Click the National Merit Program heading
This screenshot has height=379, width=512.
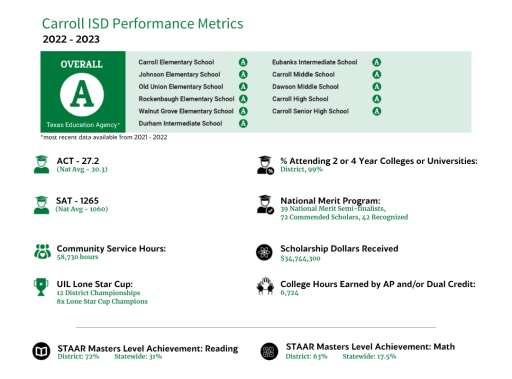330,201
